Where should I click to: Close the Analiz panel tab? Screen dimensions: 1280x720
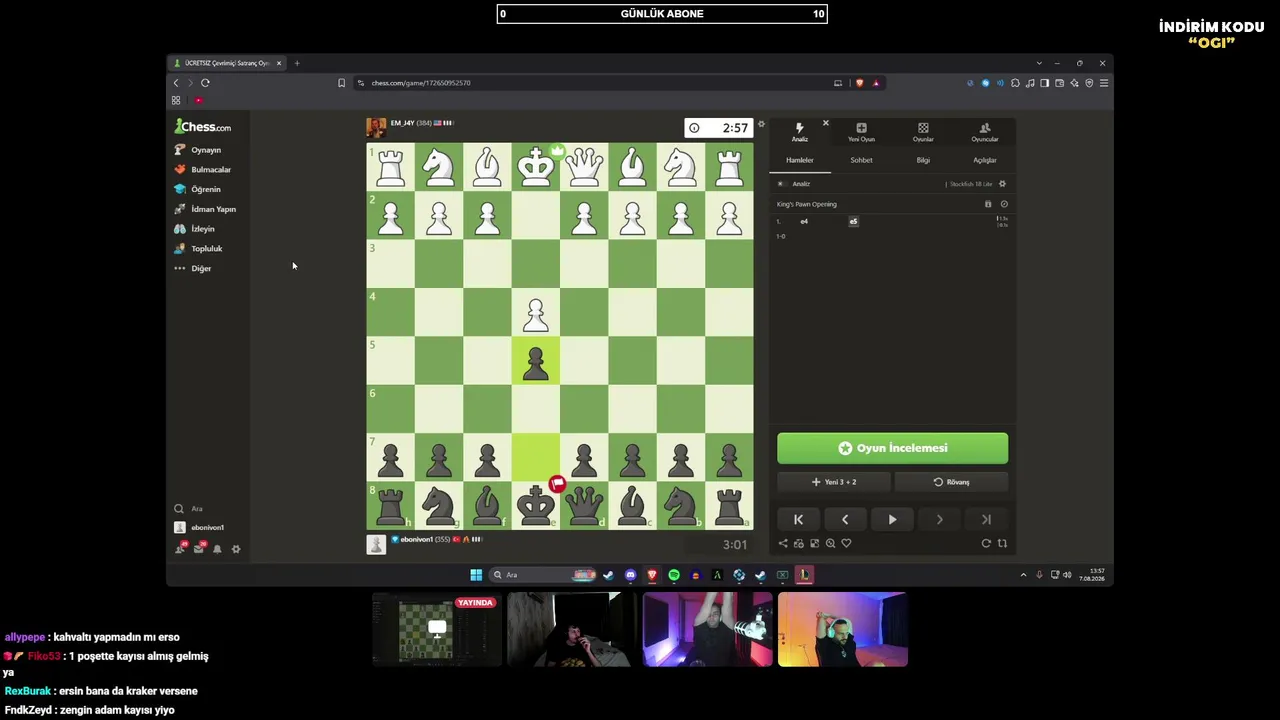(x=825, y=123)
